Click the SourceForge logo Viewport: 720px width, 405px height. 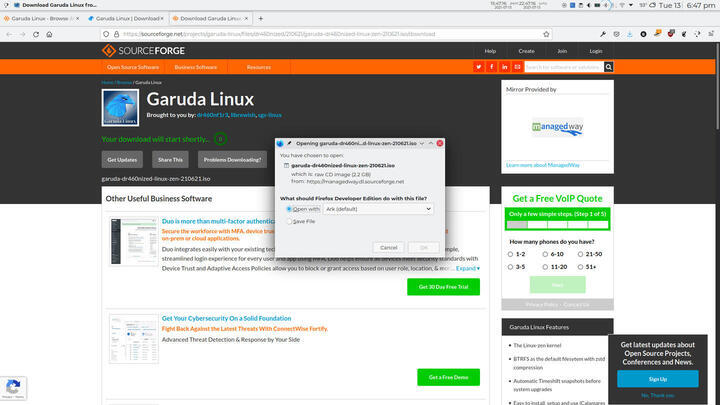143,51
